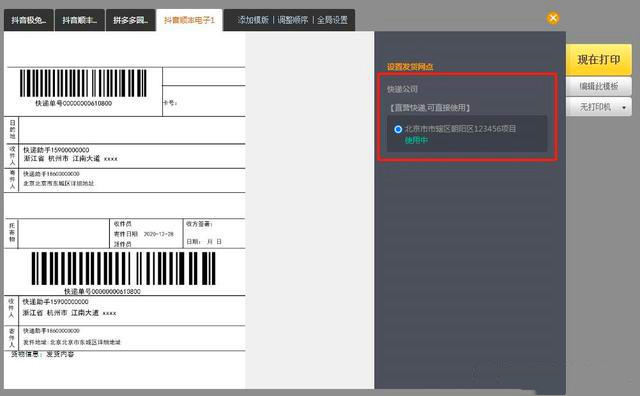Viewport: 640px width, 396px height.
Task: Switch to the 抖音极兔 template tab
Action: [29, 20]
